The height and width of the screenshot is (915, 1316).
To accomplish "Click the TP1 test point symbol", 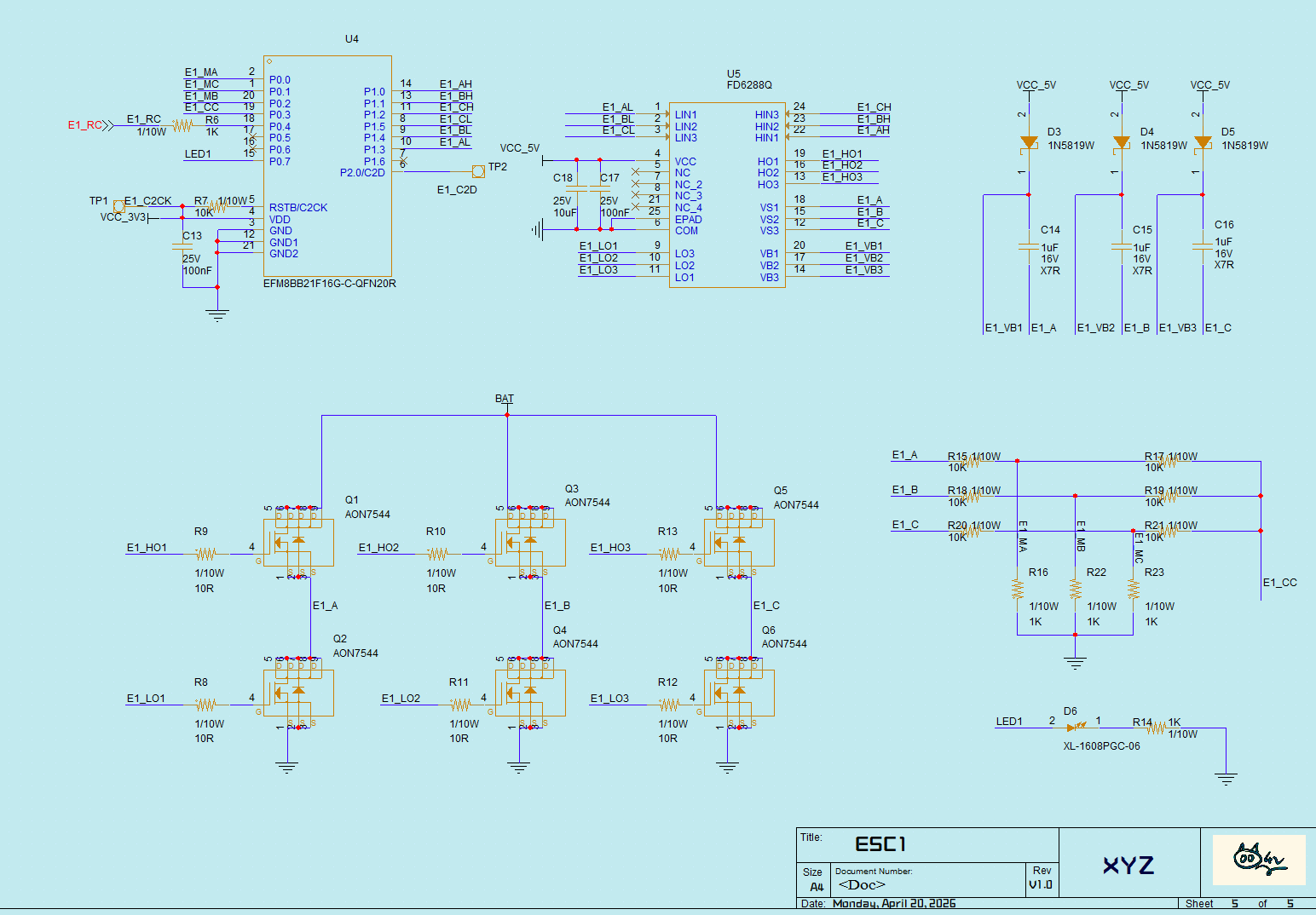I will click(118, 206).
